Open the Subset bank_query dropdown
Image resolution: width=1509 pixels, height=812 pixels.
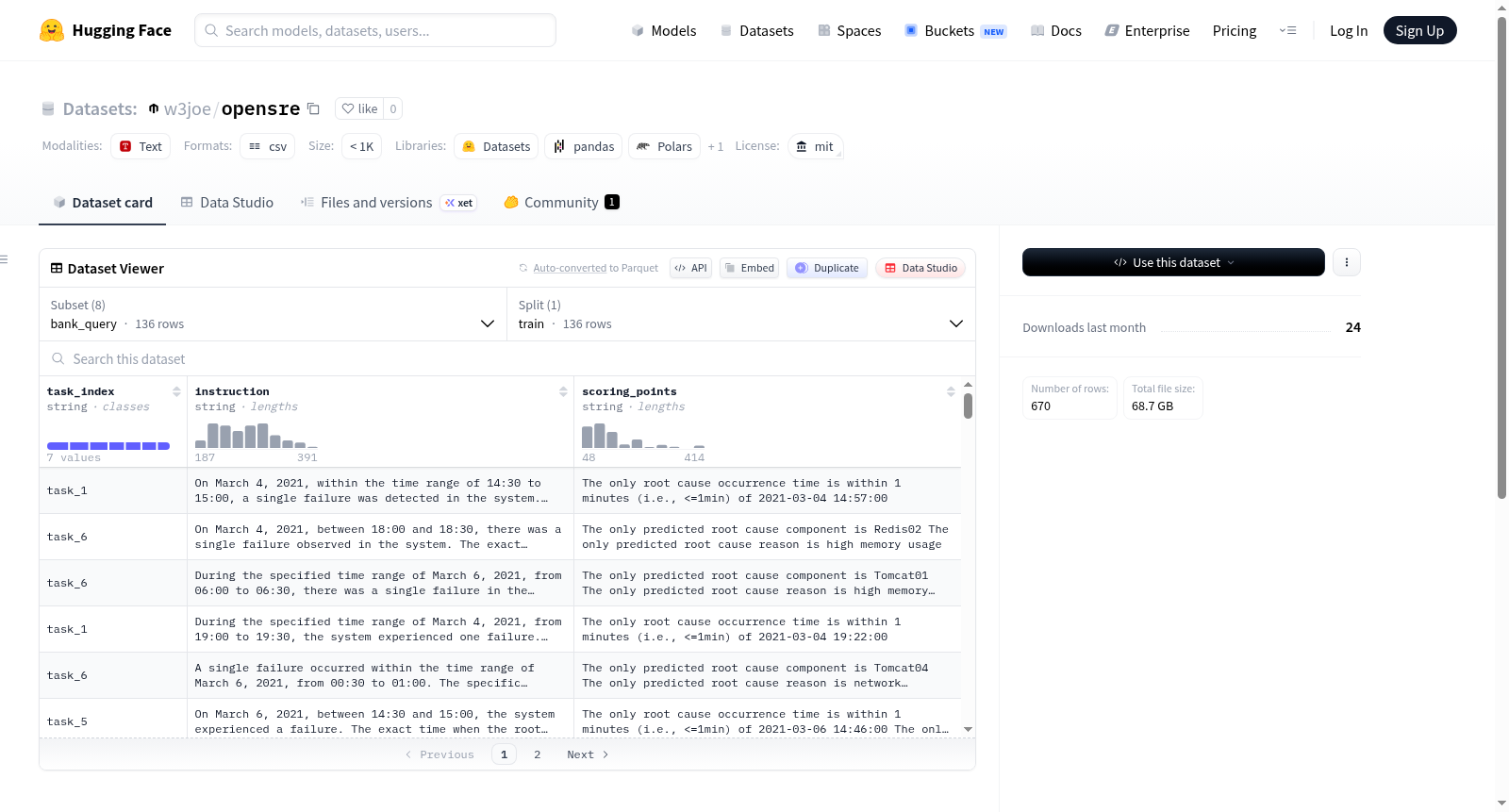(274, 314)
